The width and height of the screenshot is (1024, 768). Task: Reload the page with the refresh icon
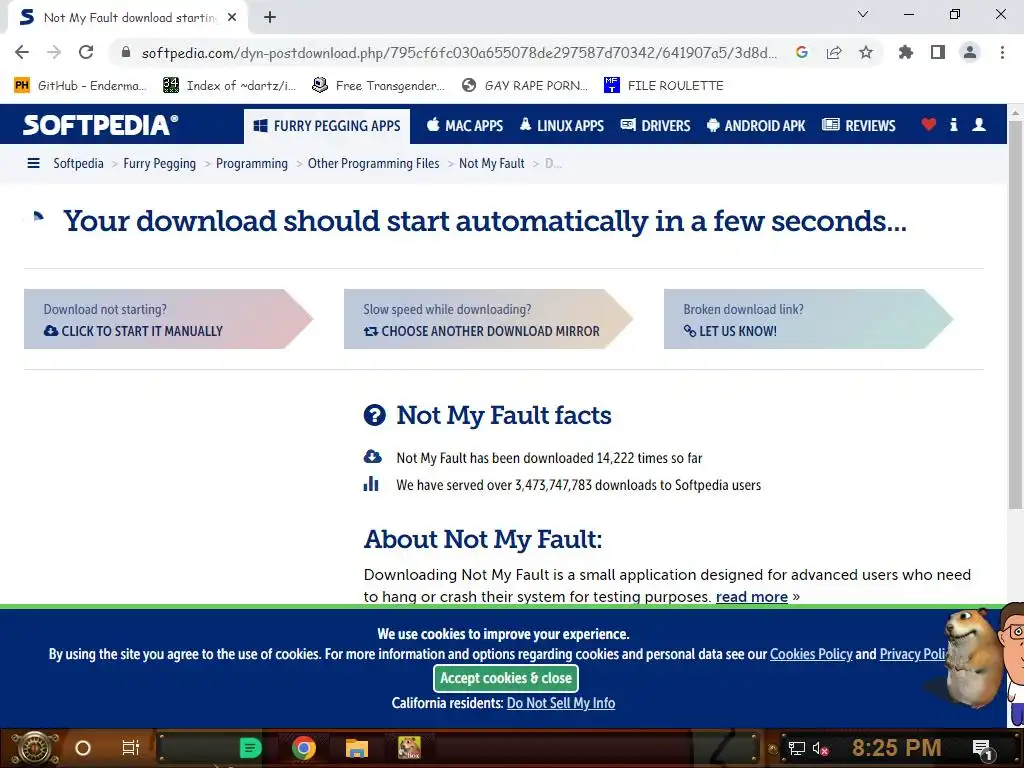point(86,52)
